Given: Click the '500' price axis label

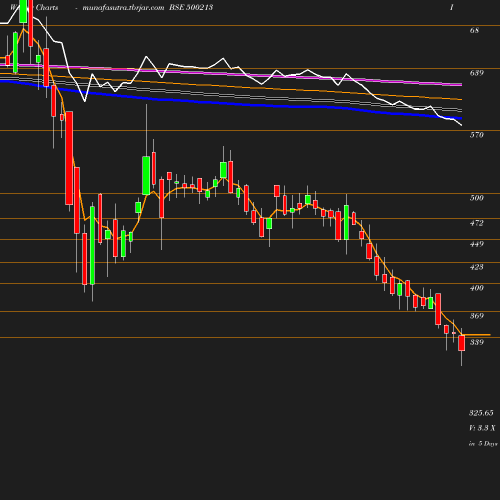Looking at the screenshot, I should point(477,198).
